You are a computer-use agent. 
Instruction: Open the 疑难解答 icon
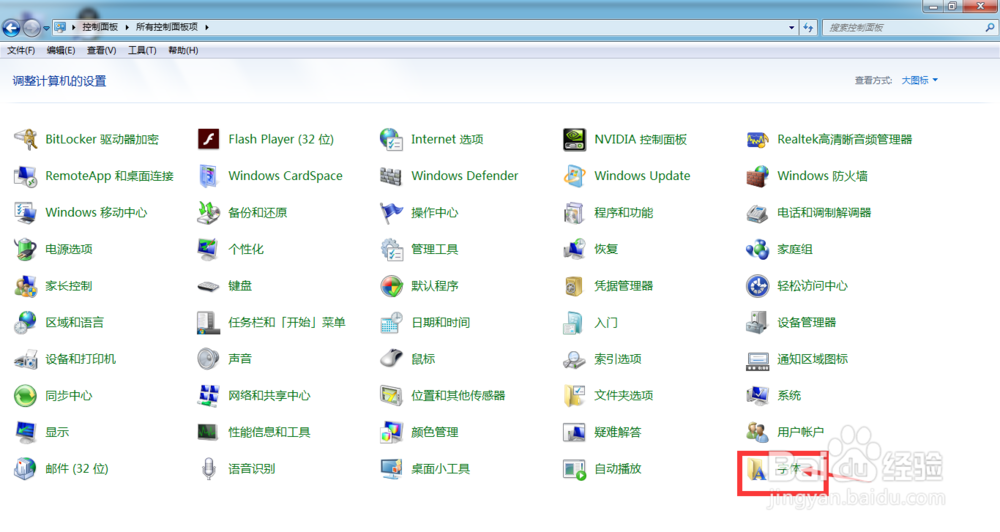pyautogui.click(x=575, y=432)
